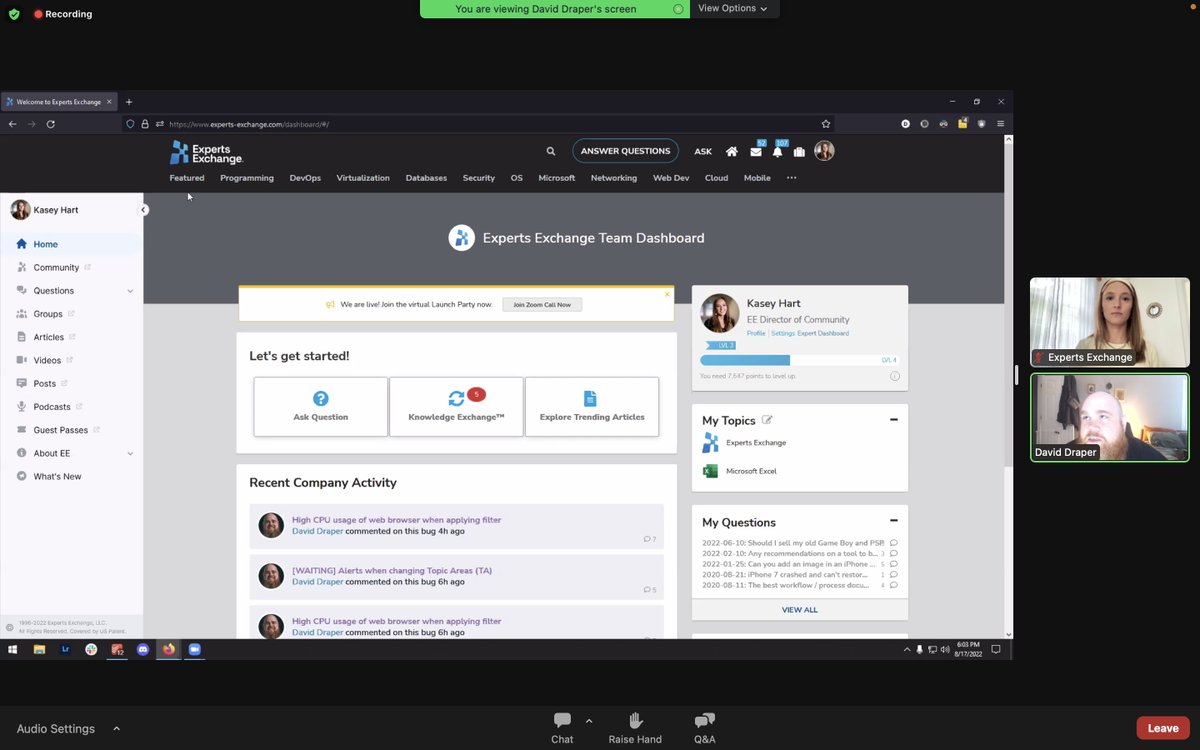Screen dimensions: 1200x750
Task: Select the Experts Exchange video thumbnail
Action: 1110,322
